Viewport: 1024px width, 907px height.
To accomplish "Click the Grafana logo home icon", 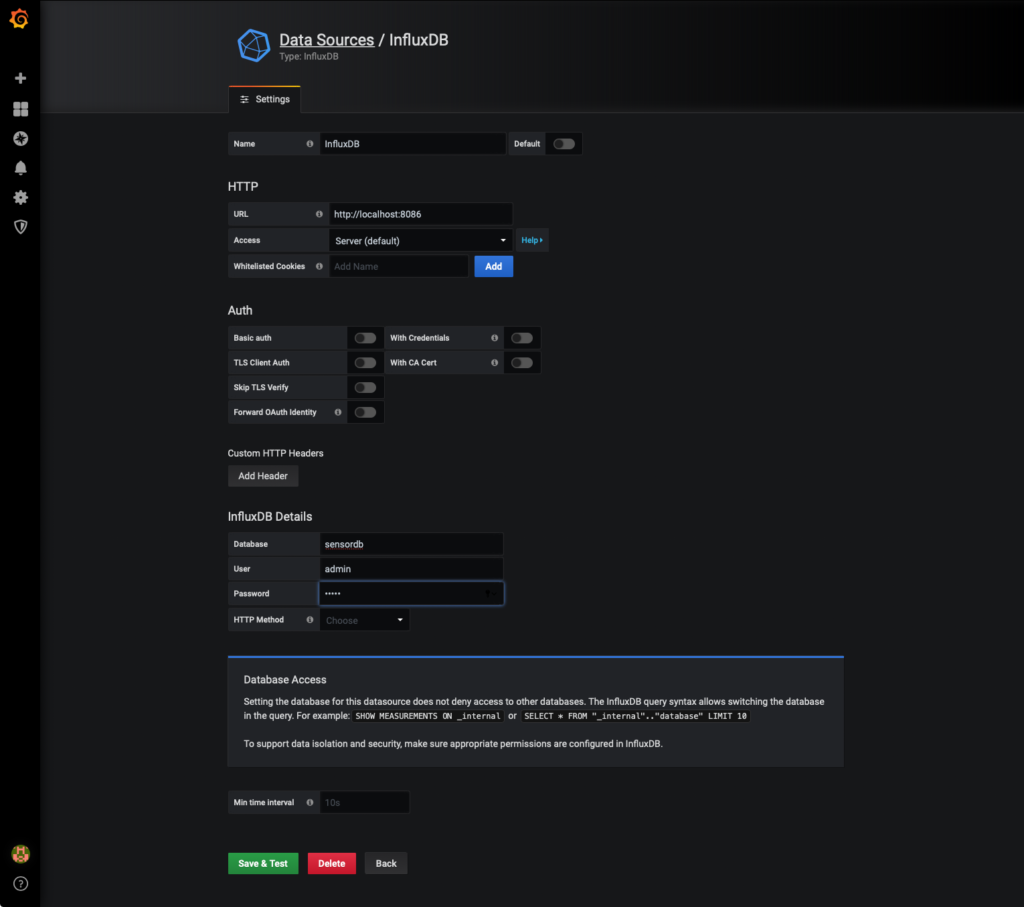I will (x=20, y=19).
